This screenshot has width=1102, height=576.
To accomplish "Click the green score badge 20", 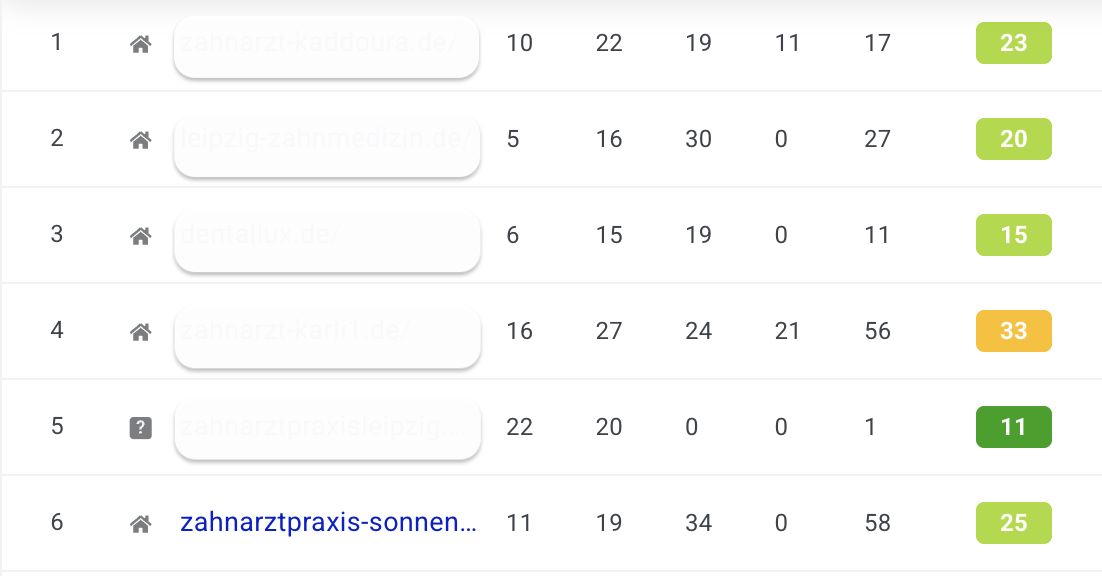I will 1013,139.
